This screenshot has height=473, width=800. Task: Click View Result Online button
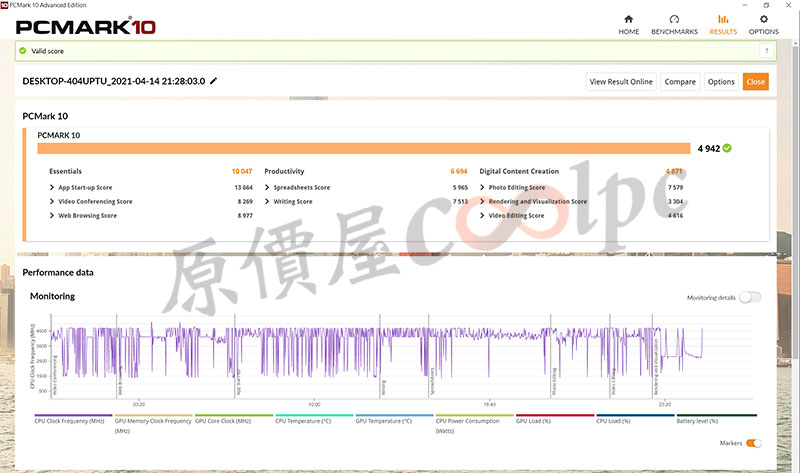coord(621,82)
